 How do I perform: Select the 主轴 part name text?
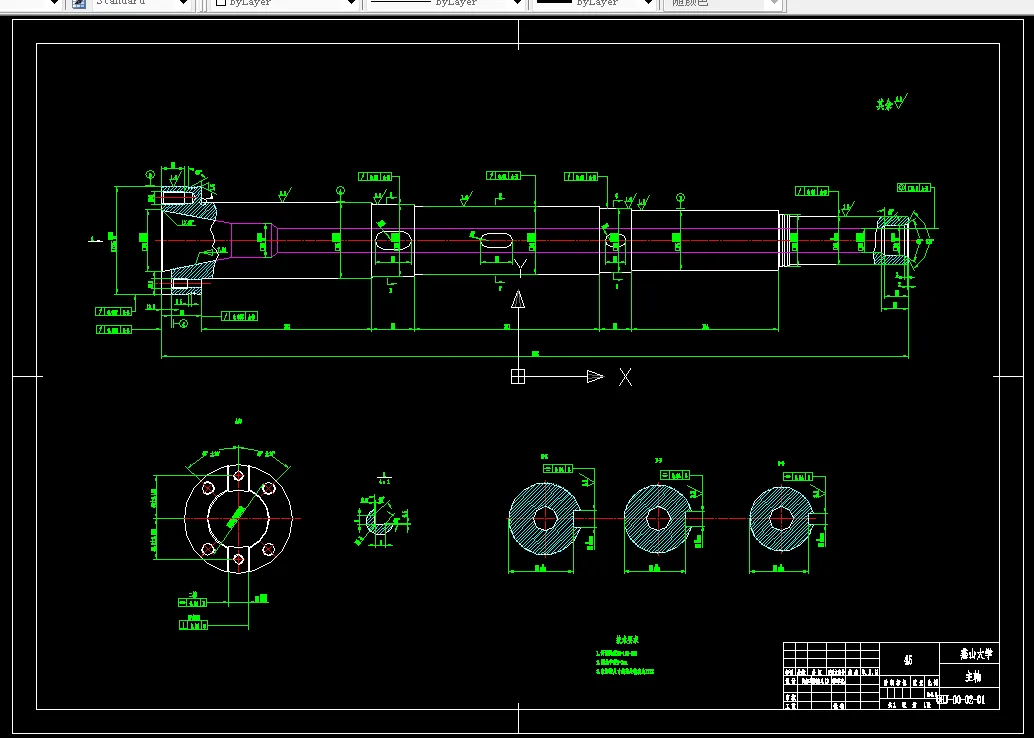click(973, 677)
